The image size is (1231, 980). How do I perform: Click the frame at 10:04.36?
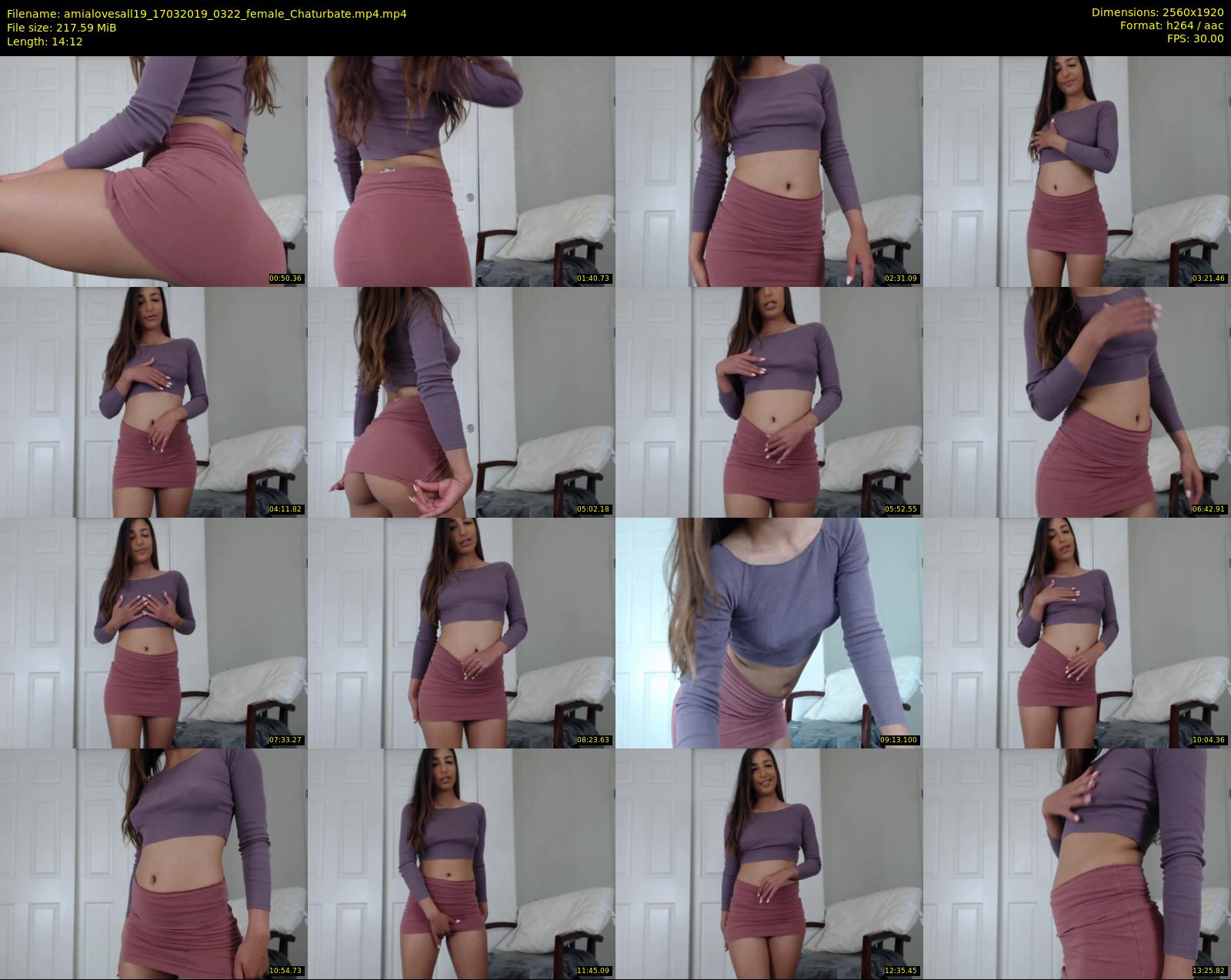pyautogui.click(x=1076, y=632)
